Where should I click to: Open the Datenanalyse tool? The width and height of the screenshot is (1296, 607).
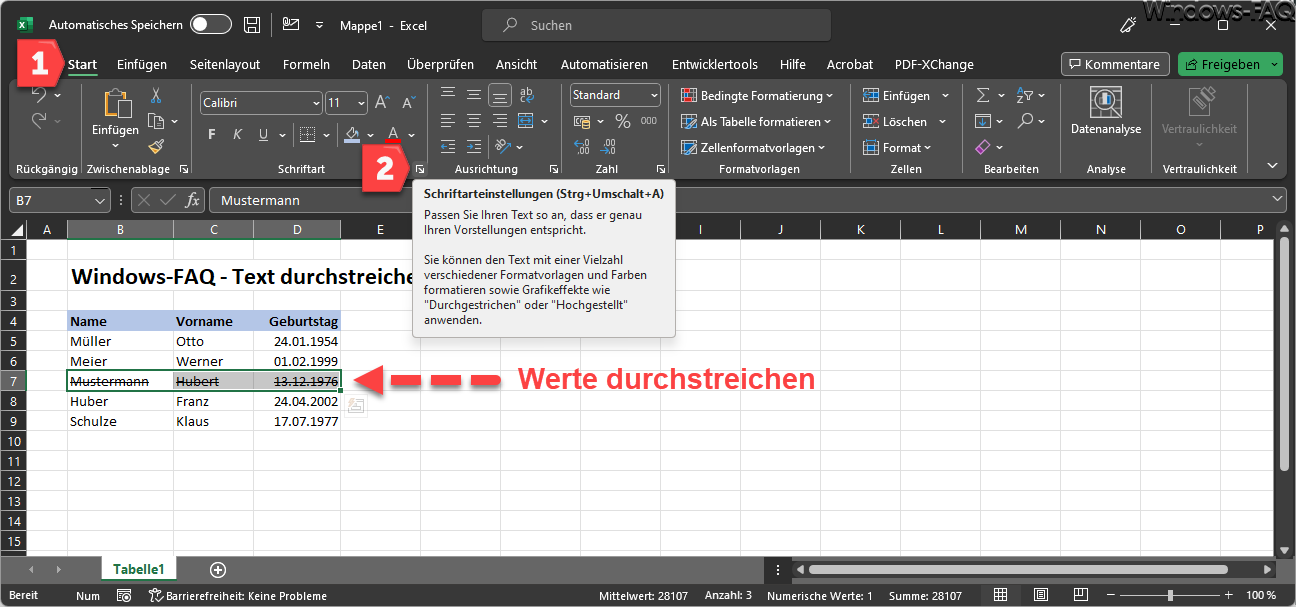(x=1105, y=110)
